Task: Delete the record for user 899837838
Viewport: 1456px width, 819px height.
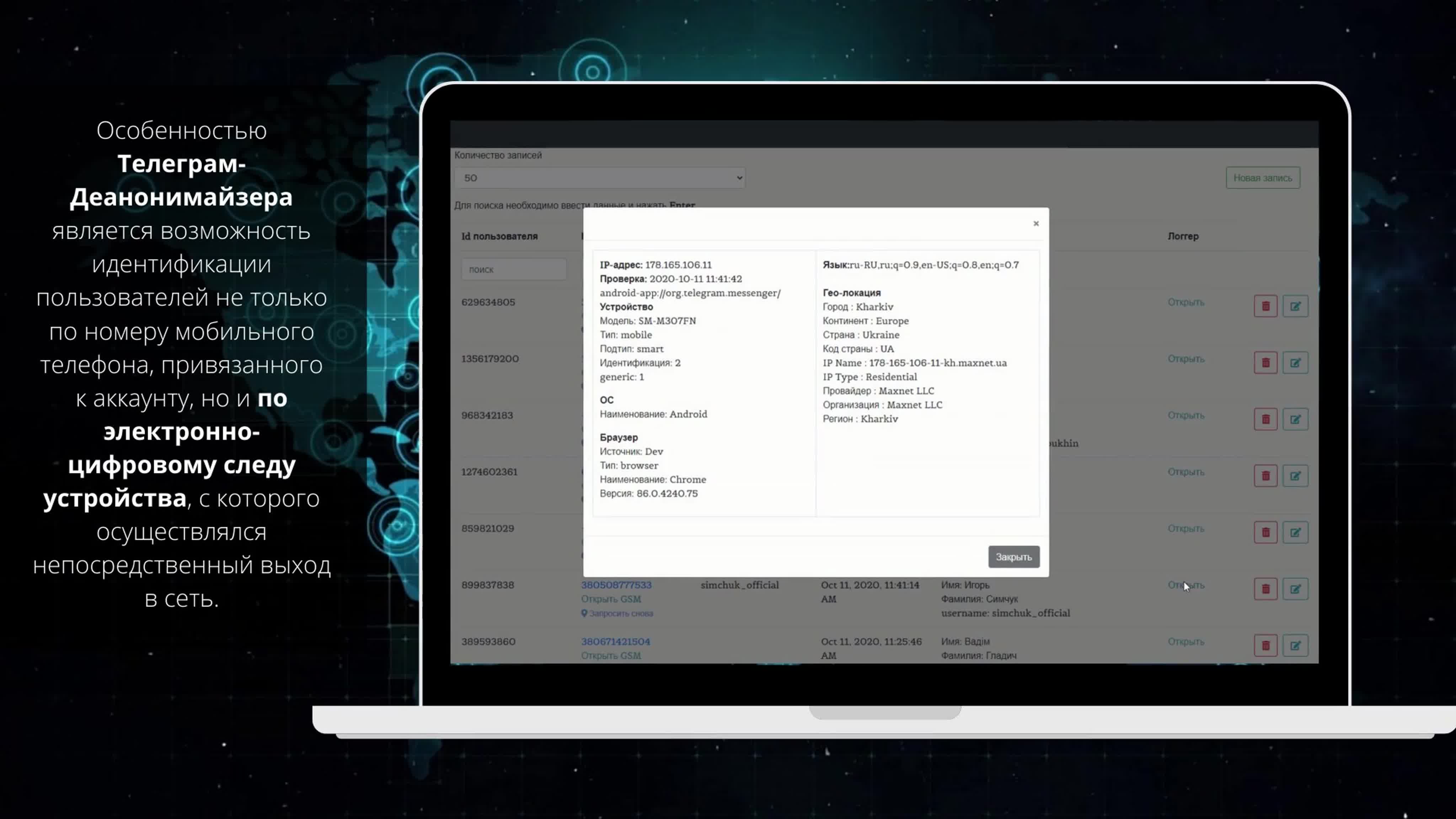Action: (x=1265, y=588)
